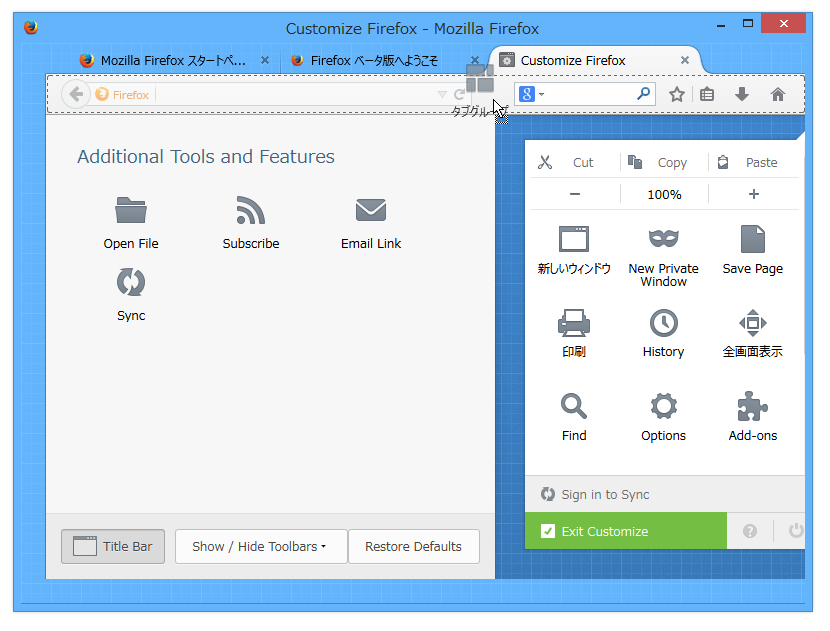Viewport: 830px width, 631px height.
Task: Open the Show / Hide Toolbars dropdown
Action: point(261,546)
